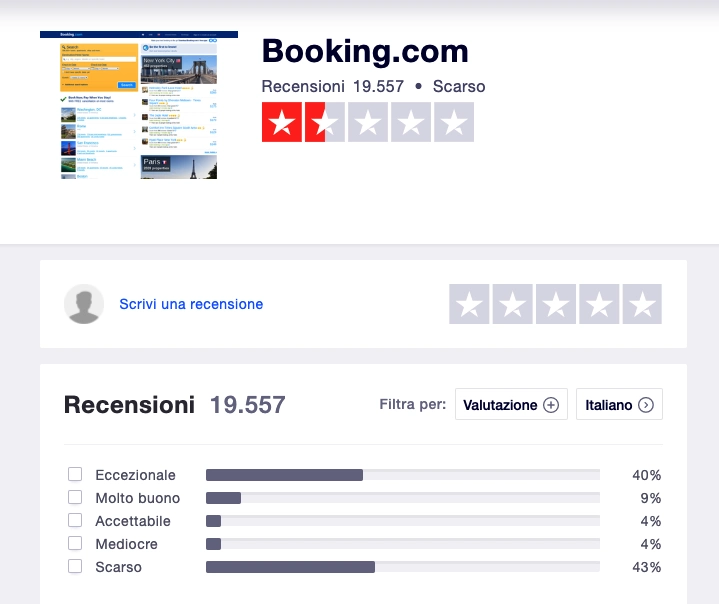Click the plus icon in the Valutazione filter
This screenshot has width=719, height=604.
(x=551, y=405)
